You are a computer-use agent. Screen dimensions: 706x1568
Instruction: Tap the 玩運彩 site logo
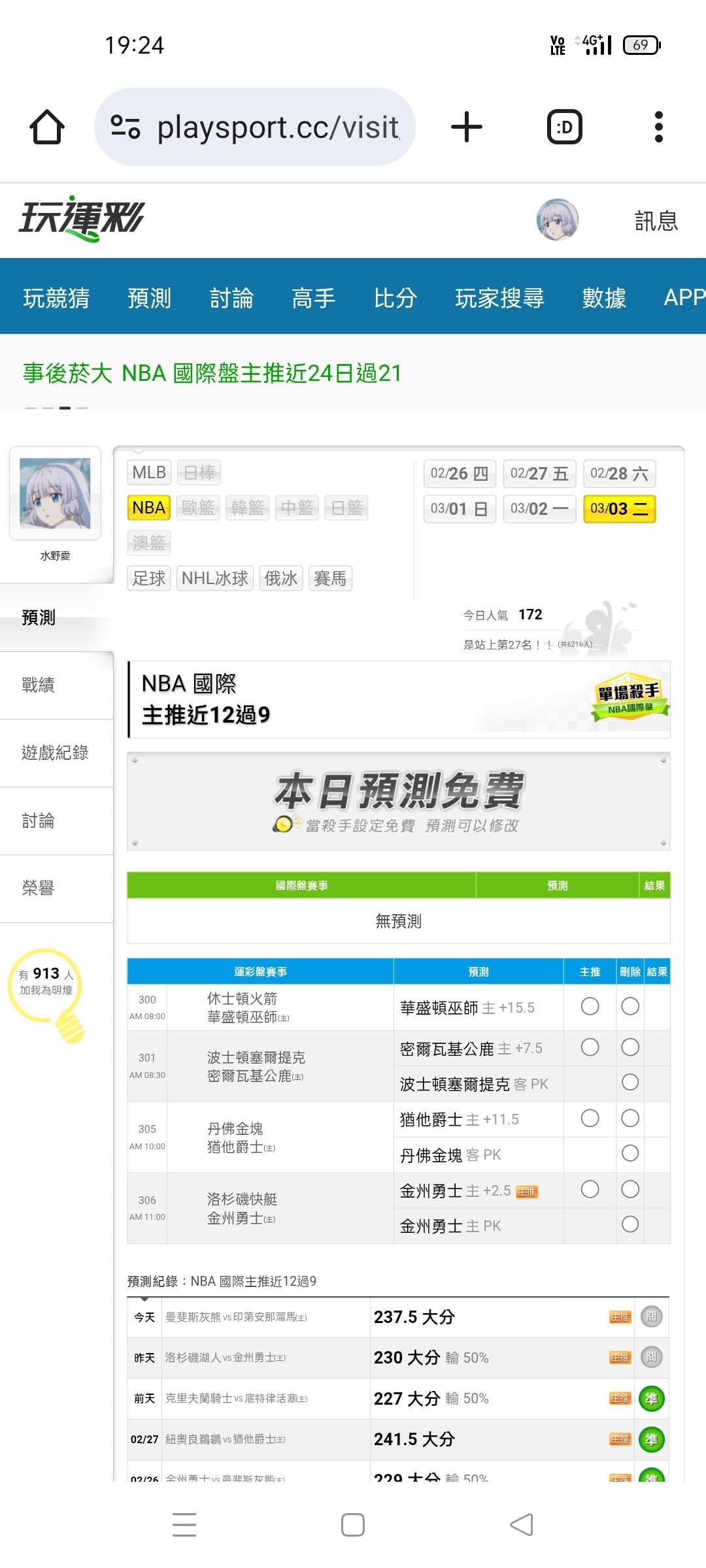pos(81,218)
